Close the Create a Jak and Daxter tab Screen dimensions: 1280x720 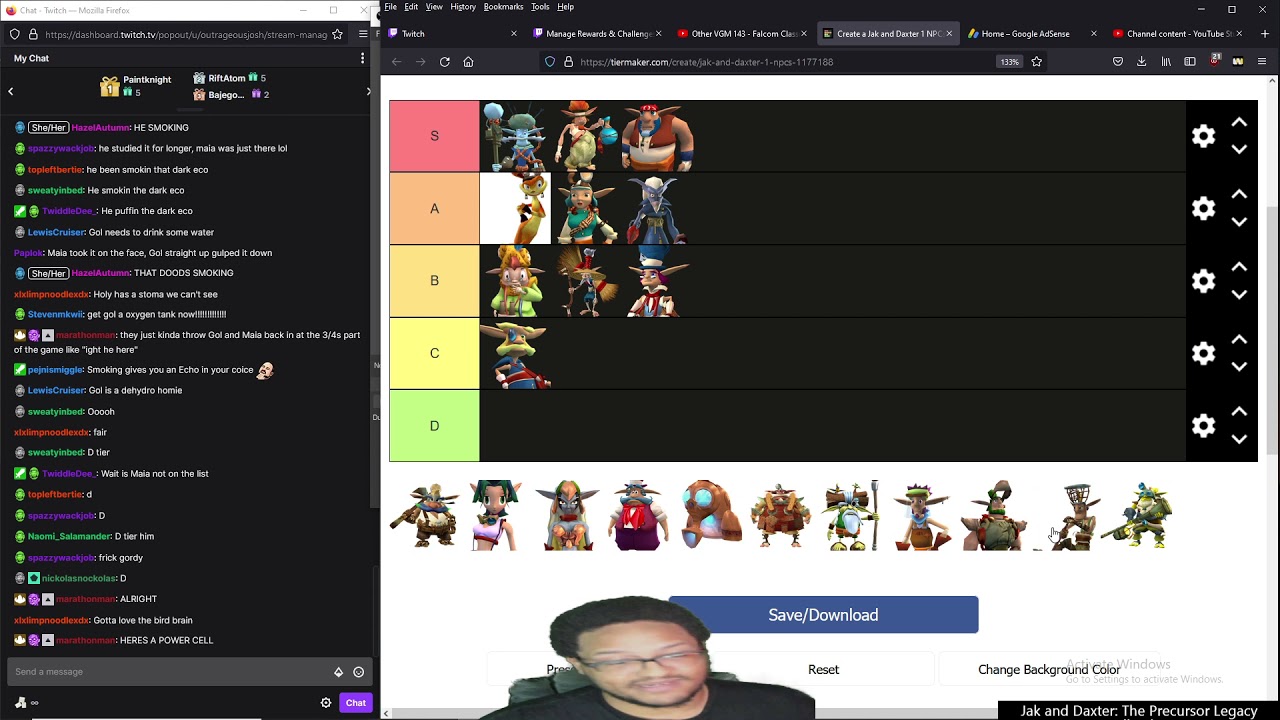(948, 33)
